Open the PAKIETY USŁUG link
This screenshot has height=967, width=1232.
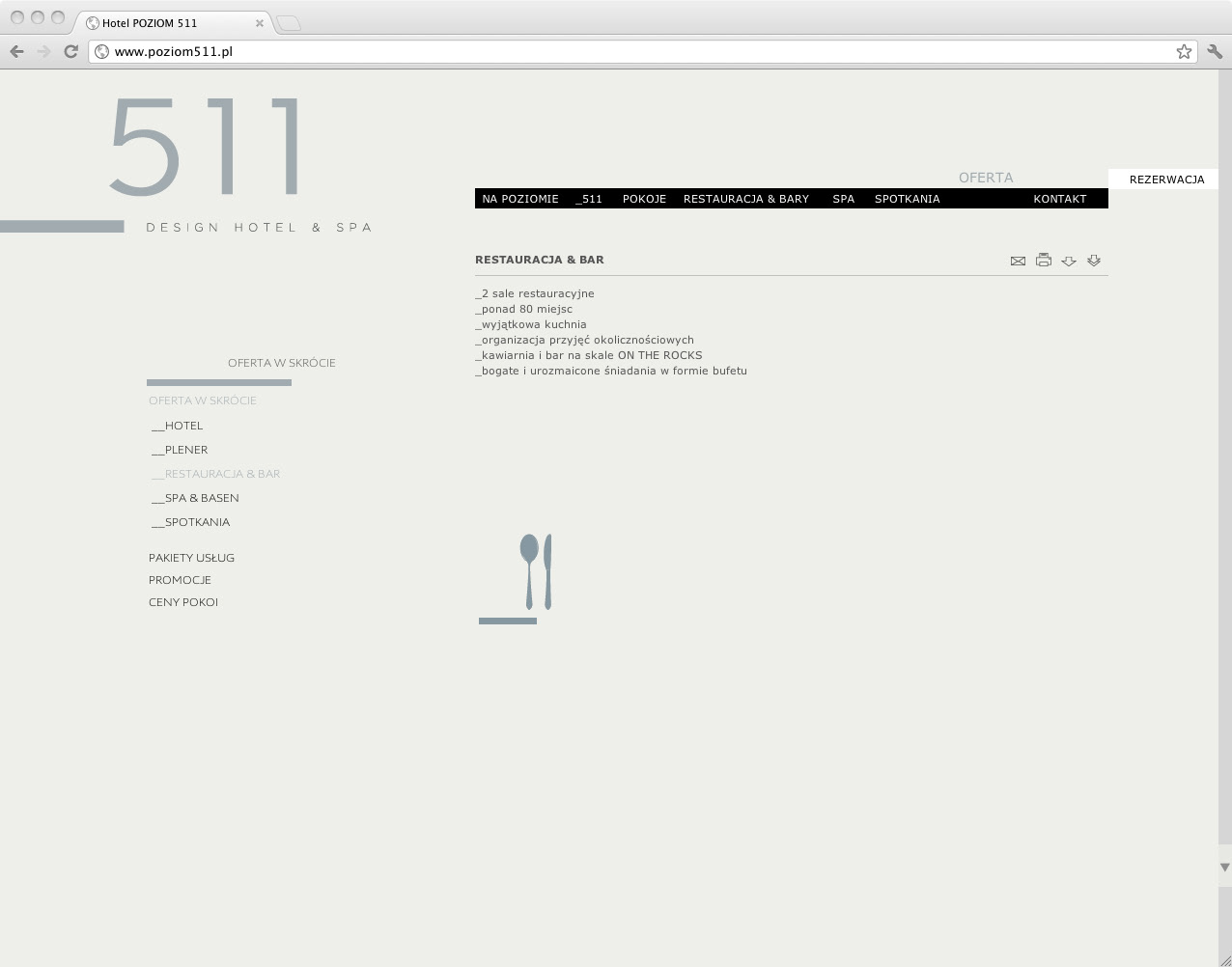pos(191,558)
